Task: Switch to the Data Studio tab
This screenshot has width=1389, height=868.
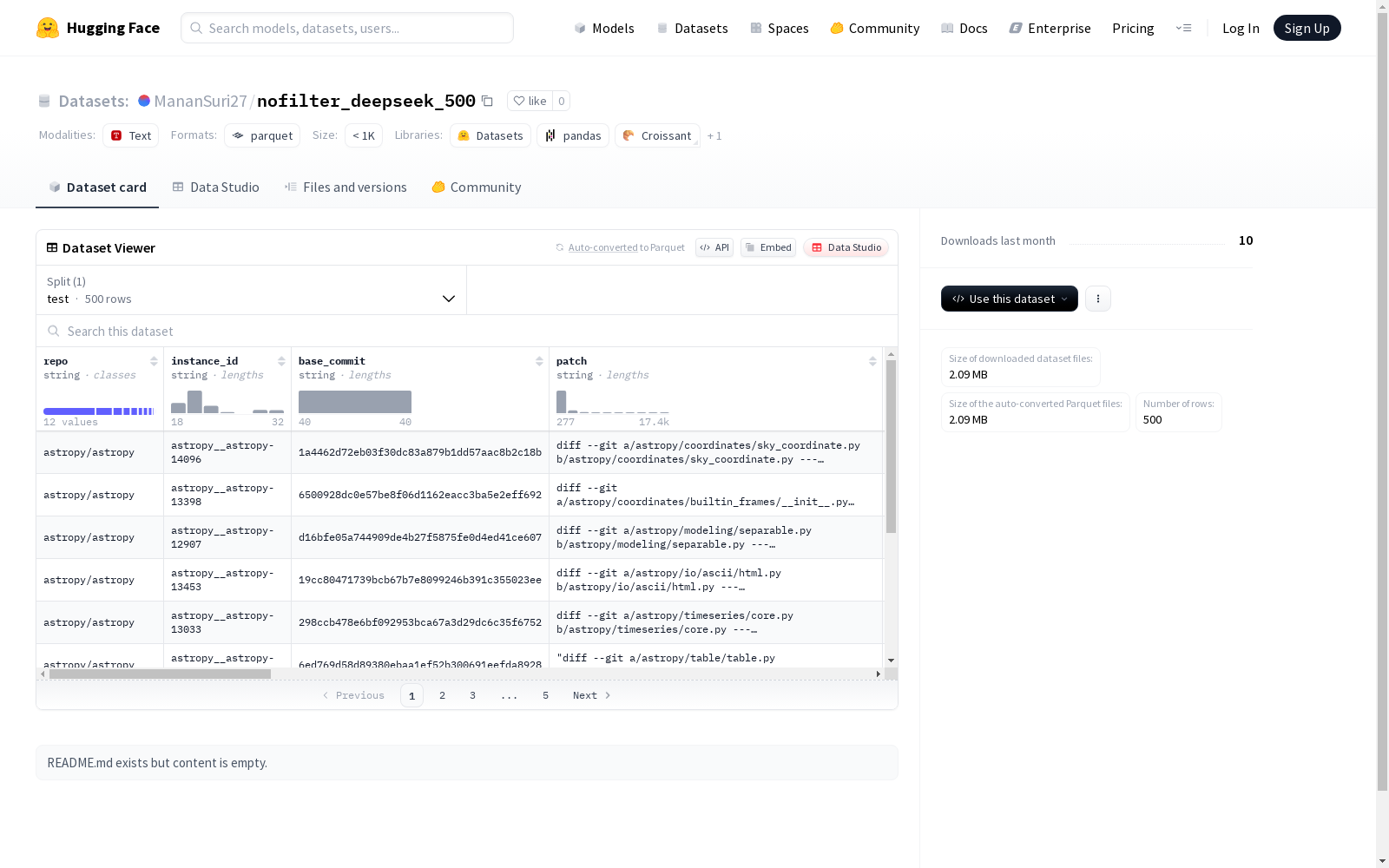Action: tap(215, 187)
